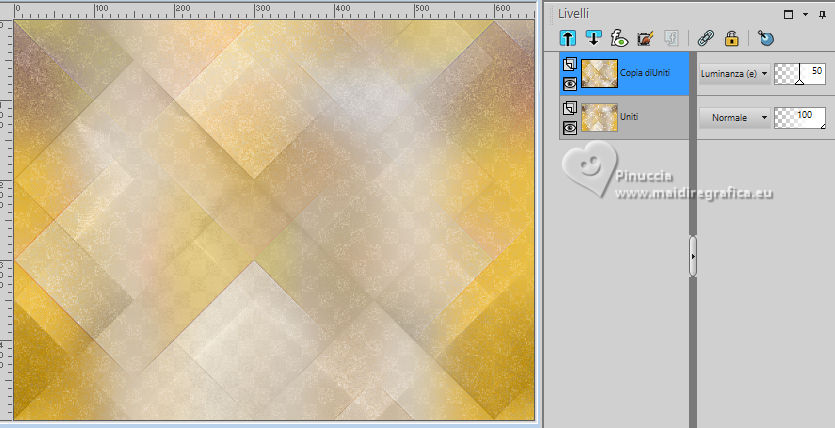835x428 pixels.
Task: Toggle the layer effects visibility icon
Action: pyautogui.click(x=619, y=38)
